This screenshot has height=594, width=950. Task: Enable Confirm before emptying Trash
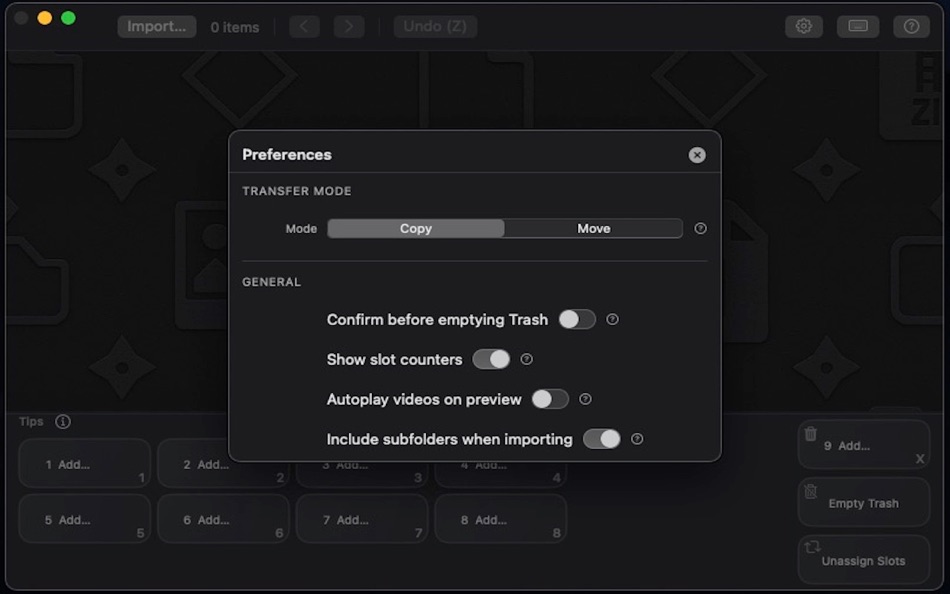click(577, 319)
